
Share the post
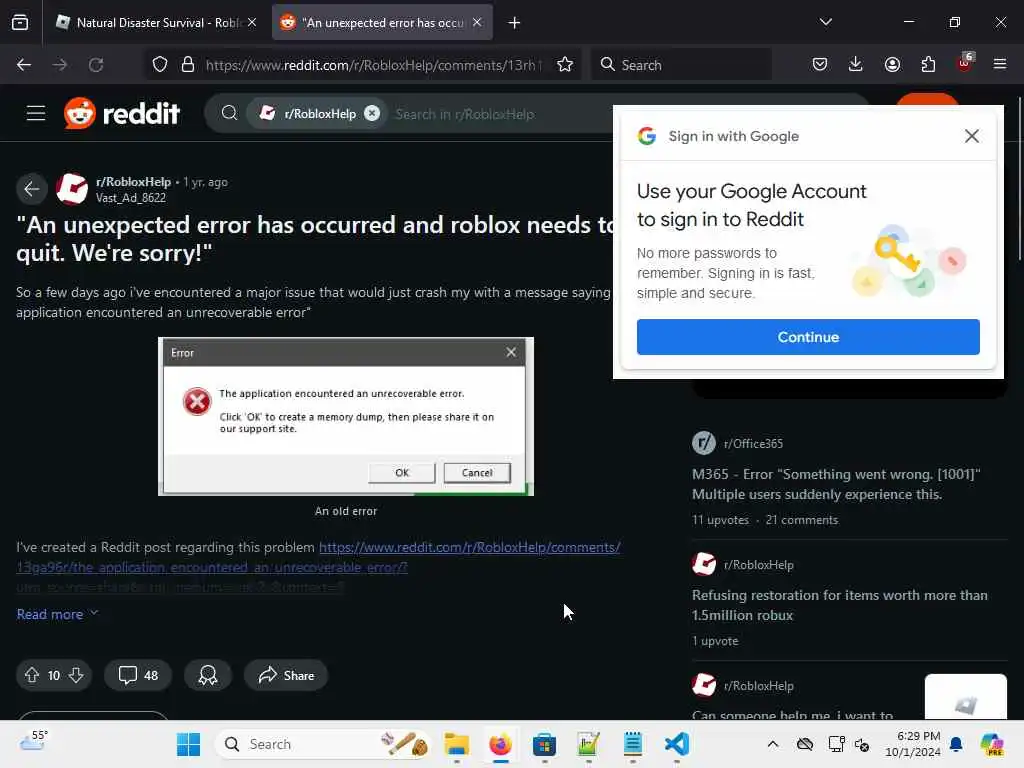[286, 675]
